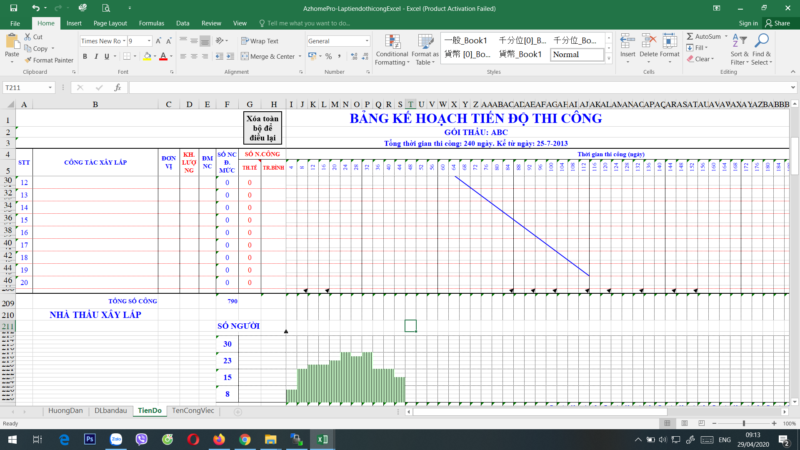Open the font size dropdown
Image resolution: width=800 pixels, height=450 pixels.
tap(149, 41)
